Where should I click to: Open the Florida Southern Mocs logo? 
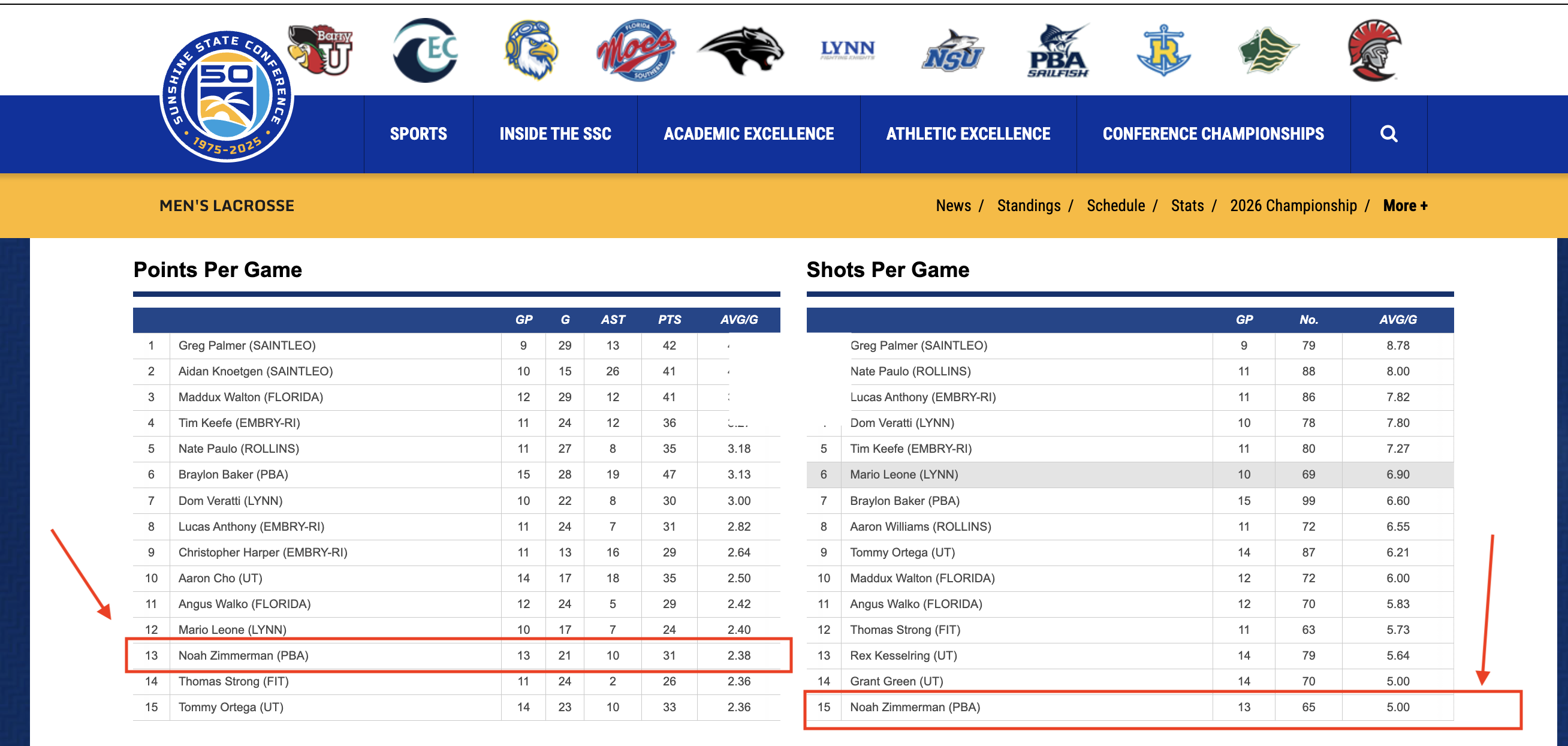pos(636,50)
